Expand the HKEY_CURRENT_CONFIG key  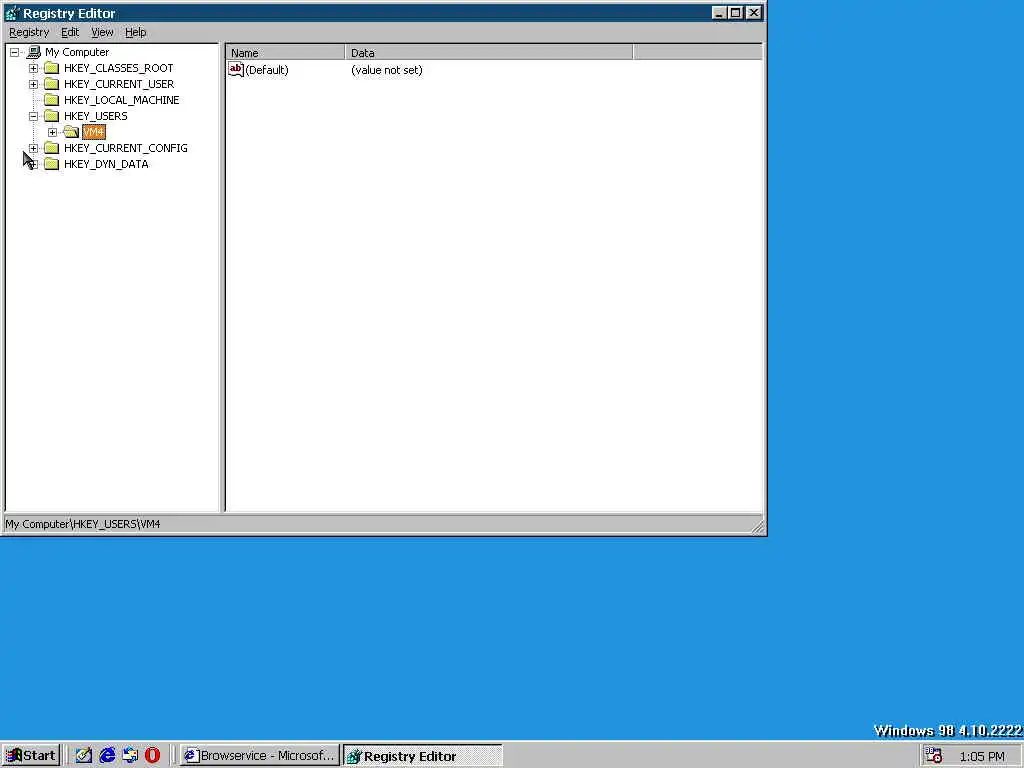(33, 148)
